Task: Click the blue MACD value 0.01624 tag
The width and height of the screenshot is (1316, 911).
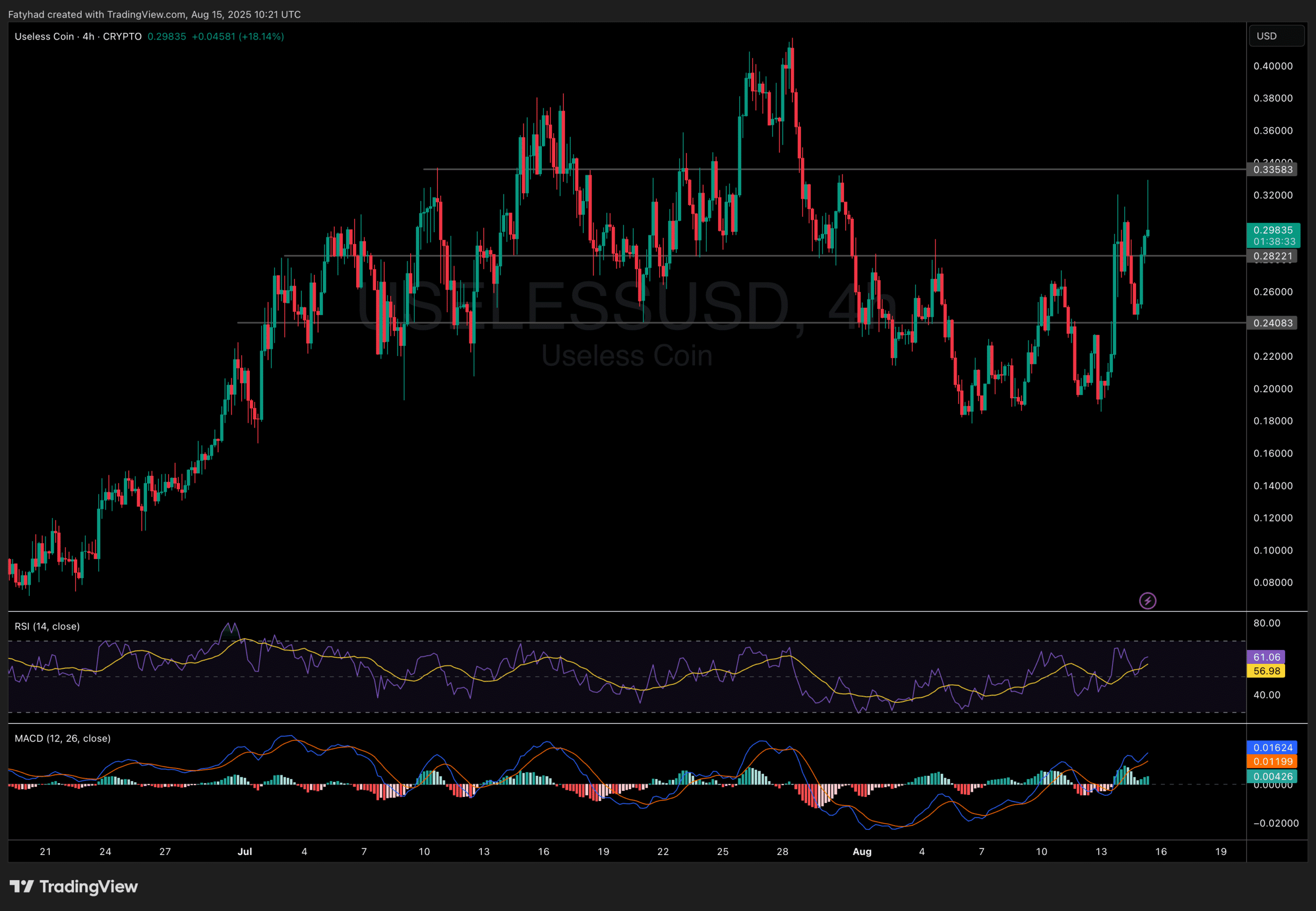Action: (x=1273, y=747)
